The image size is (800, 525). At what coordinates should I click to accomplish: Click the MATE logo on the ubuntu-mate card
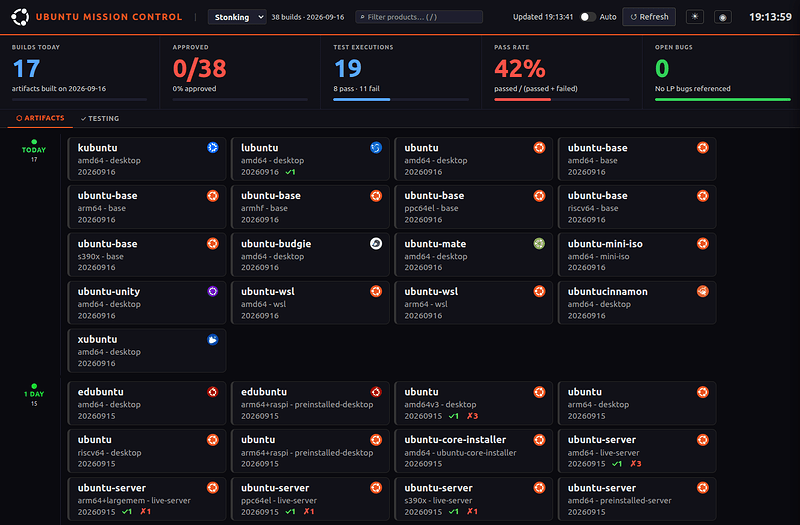tap(539, 243)
